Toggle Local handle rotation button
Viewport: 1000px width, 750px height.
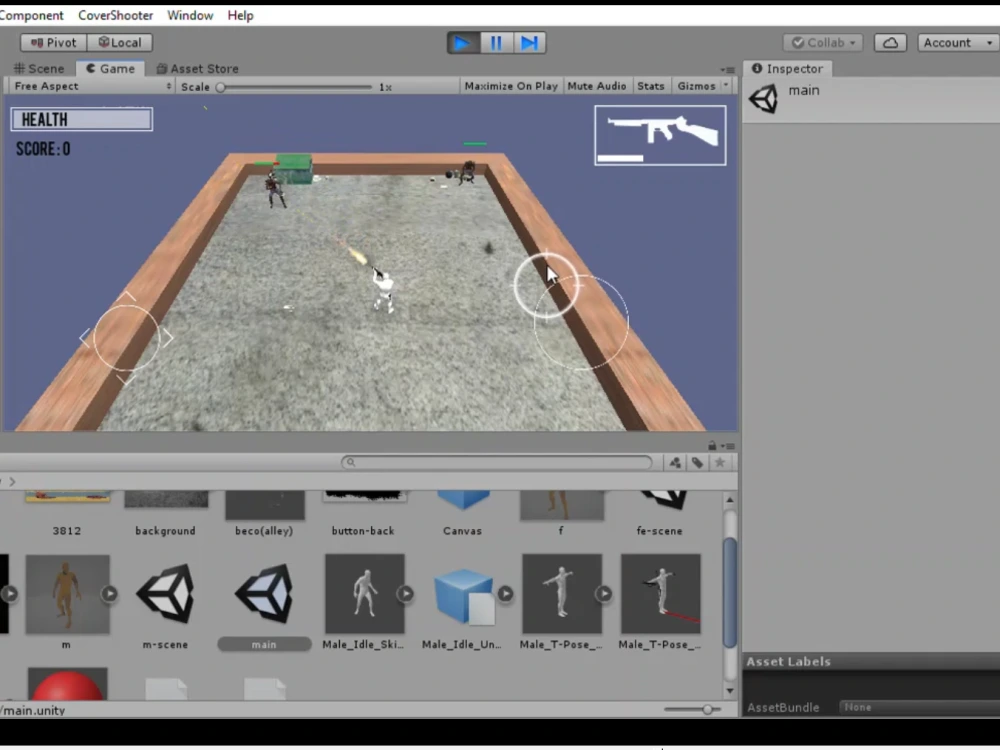pyautogui.click(x=120, y=43)
